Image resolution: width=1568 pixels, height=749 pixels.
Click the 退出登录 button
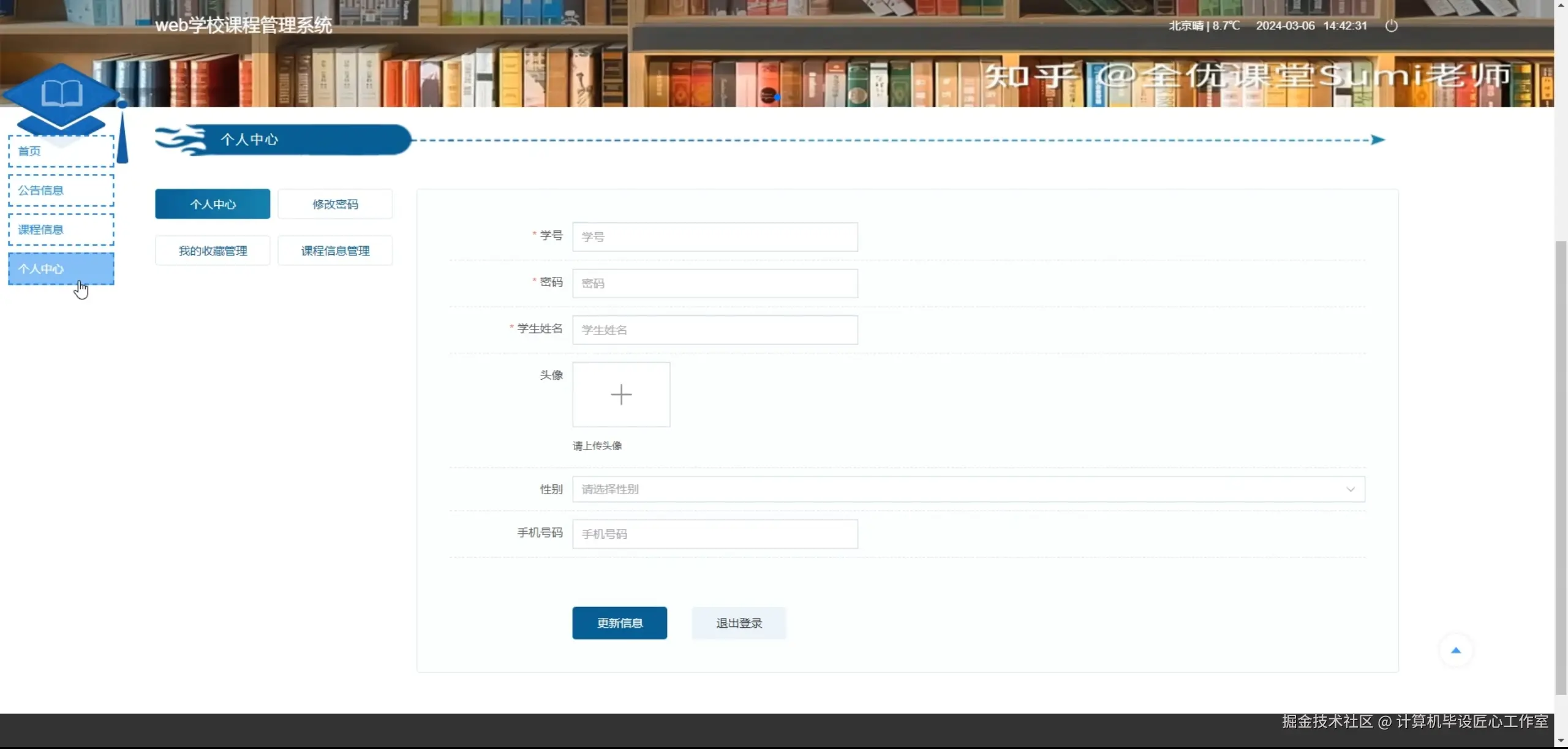[x=739, y=623]
